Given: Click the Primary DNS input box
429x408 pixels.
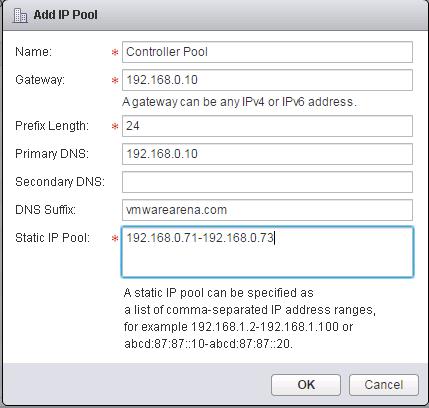Looking at the screenshot, I should pyautogui.click(x=267, y=154).
